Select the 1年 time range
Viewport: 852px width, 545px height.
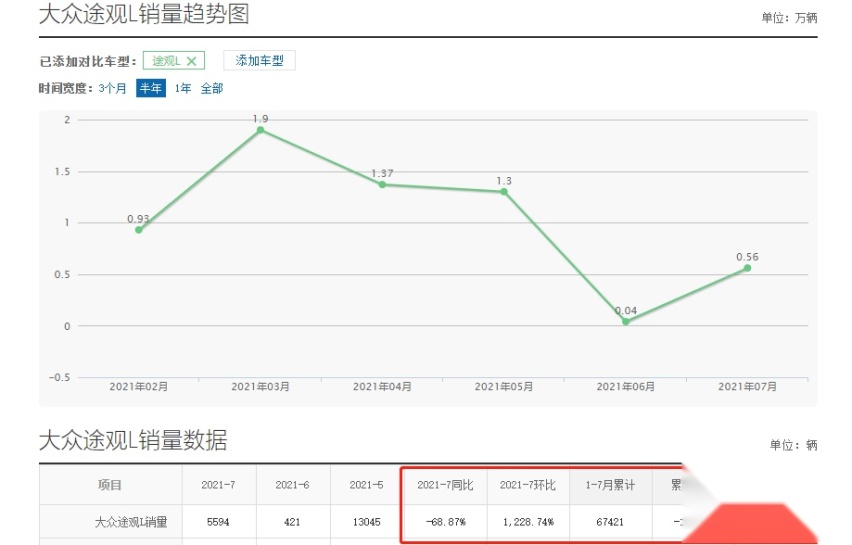(183, 88)
